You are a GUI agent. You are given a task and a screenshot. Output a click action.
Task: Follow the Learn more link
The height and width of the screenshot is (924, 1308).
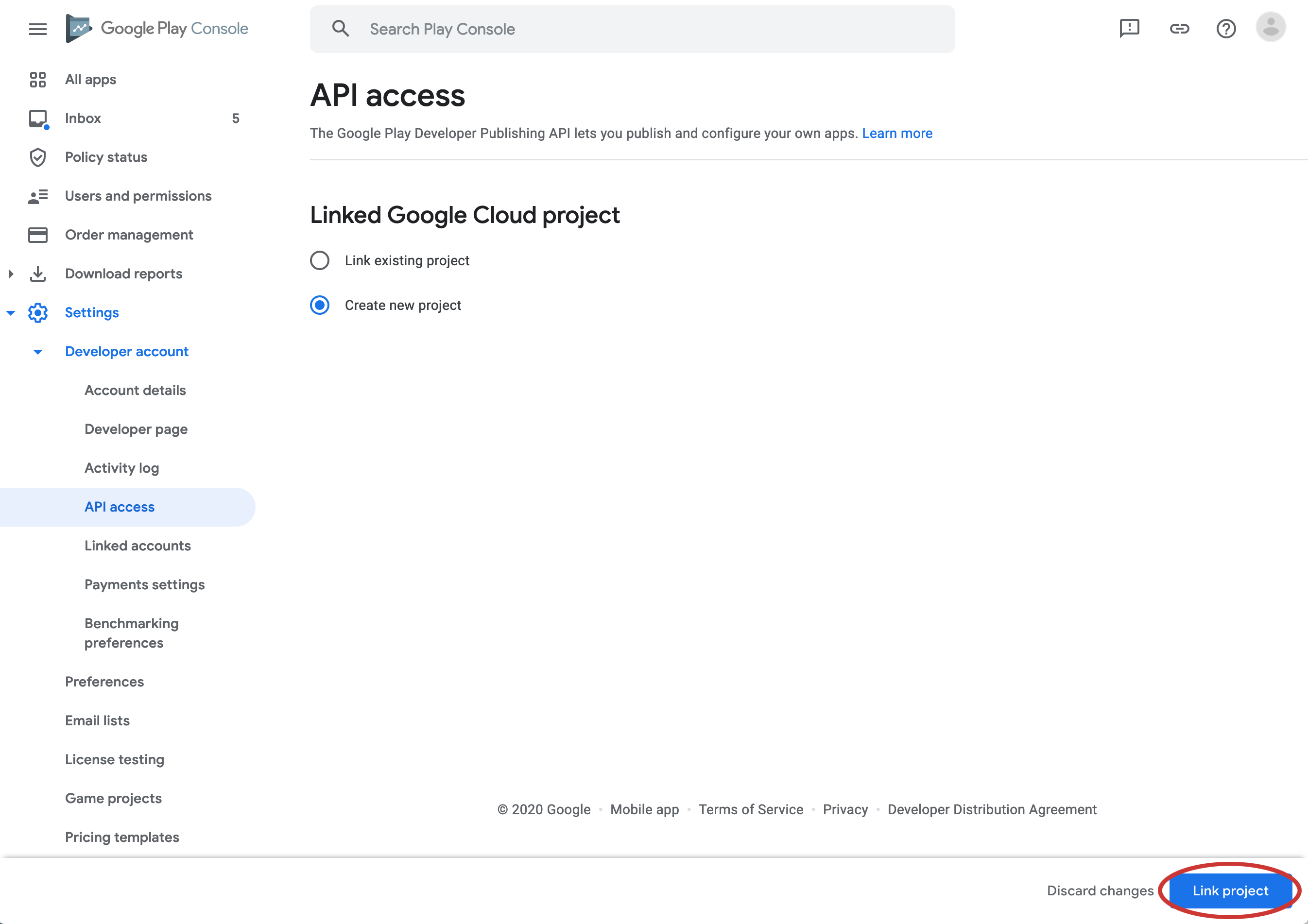tap(896, 133)
